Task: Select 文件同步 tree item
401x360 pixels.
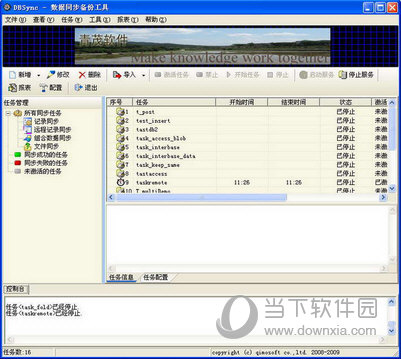Action: [x=46, y=146]
